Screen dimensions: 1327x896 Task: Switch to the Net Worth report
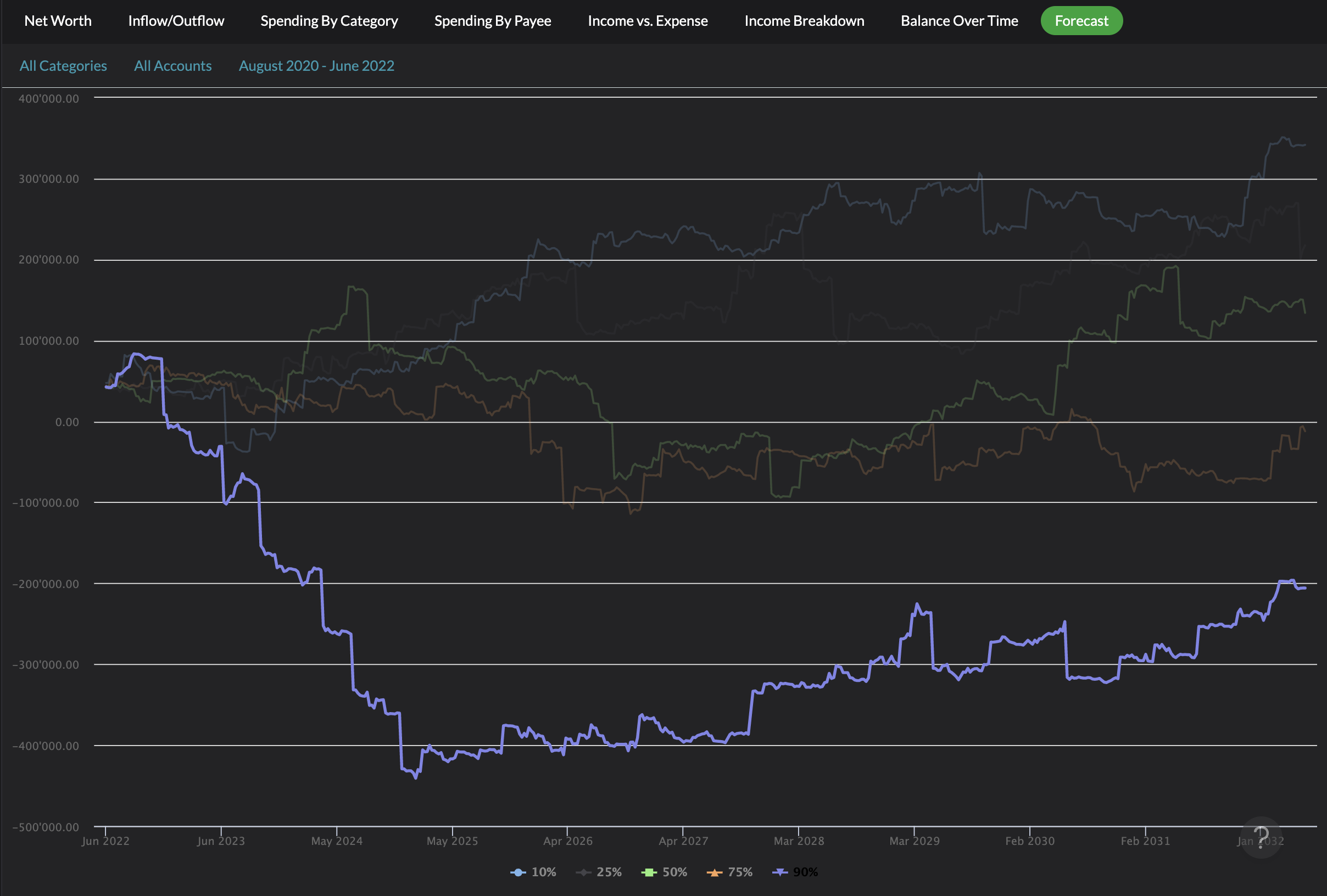tap(58, 20)
